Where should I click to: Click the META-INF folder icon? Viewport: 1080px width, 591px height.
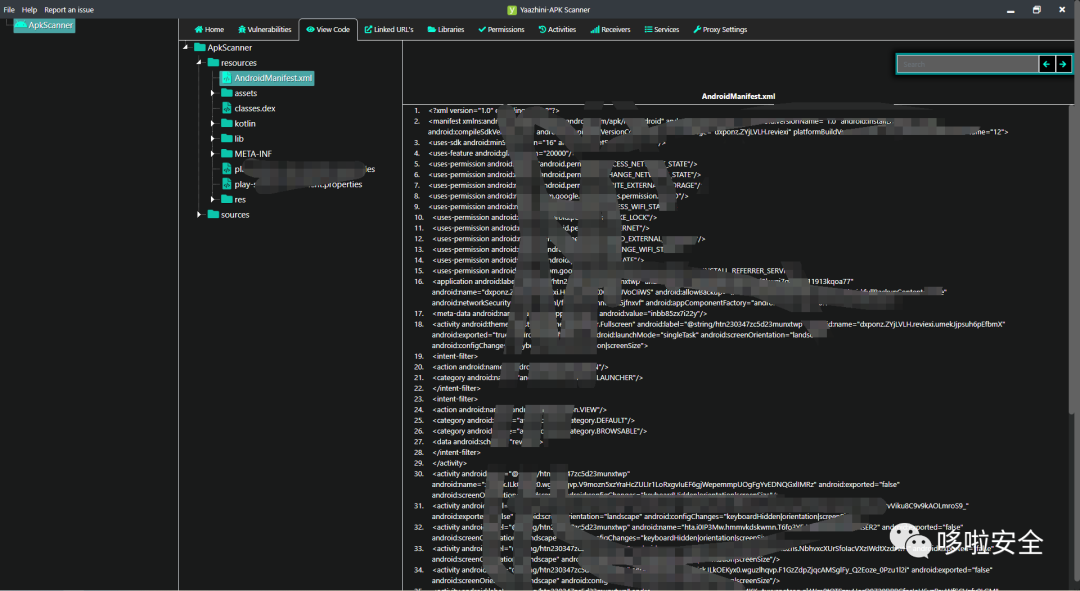coord(227,154)
